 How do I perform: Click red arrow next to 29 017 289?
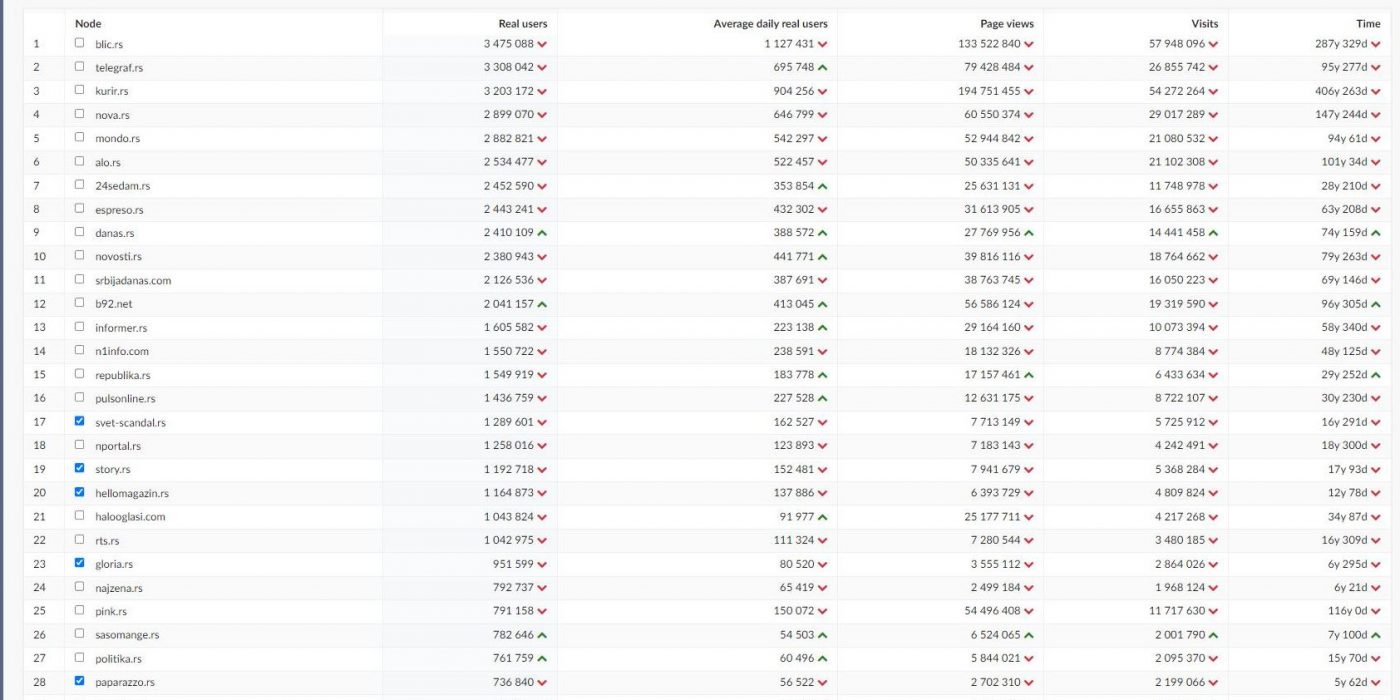point(1213,115)
